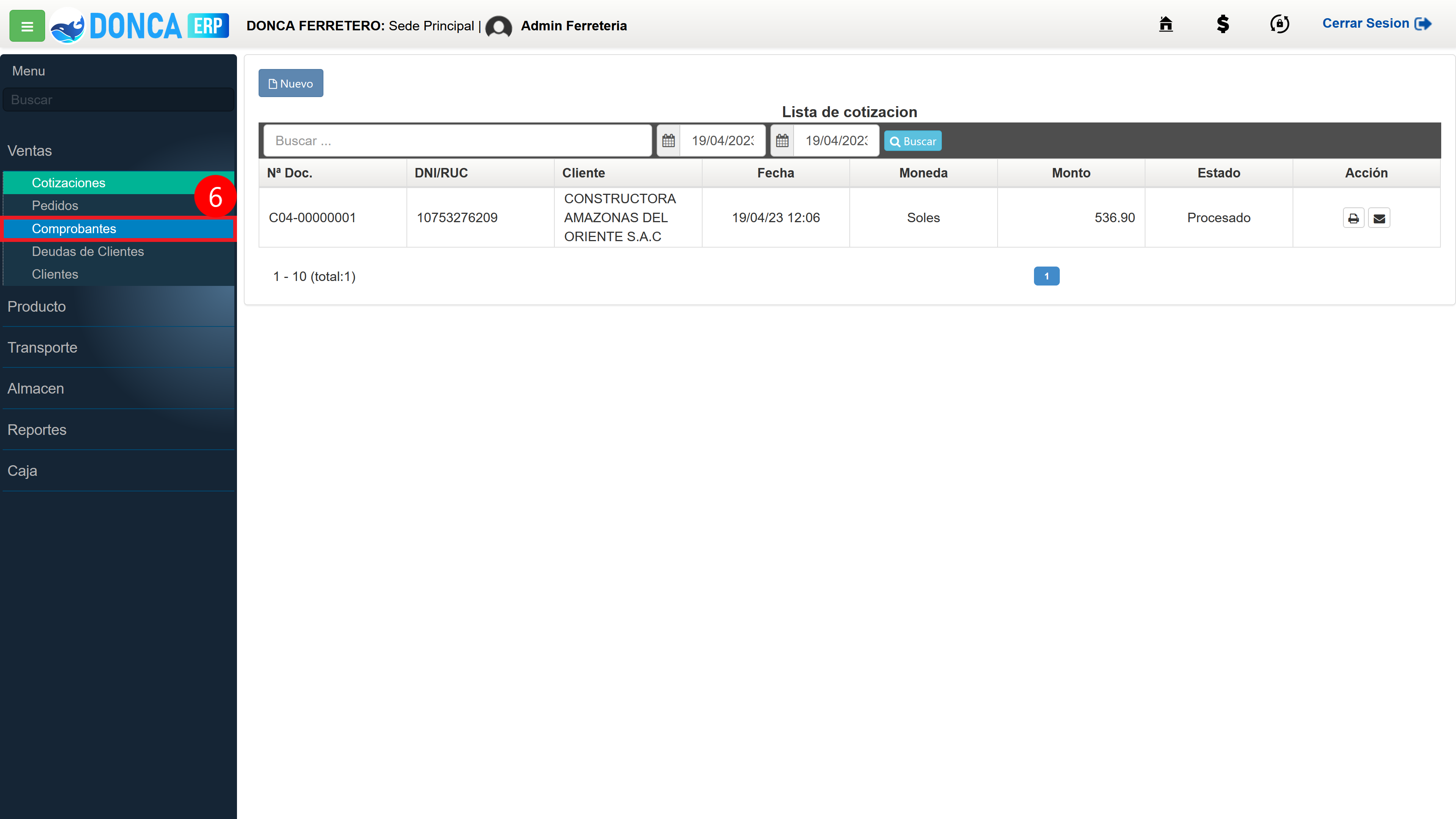Email quotation C04-00000001 with envelope icon

tap(1379, 218)
